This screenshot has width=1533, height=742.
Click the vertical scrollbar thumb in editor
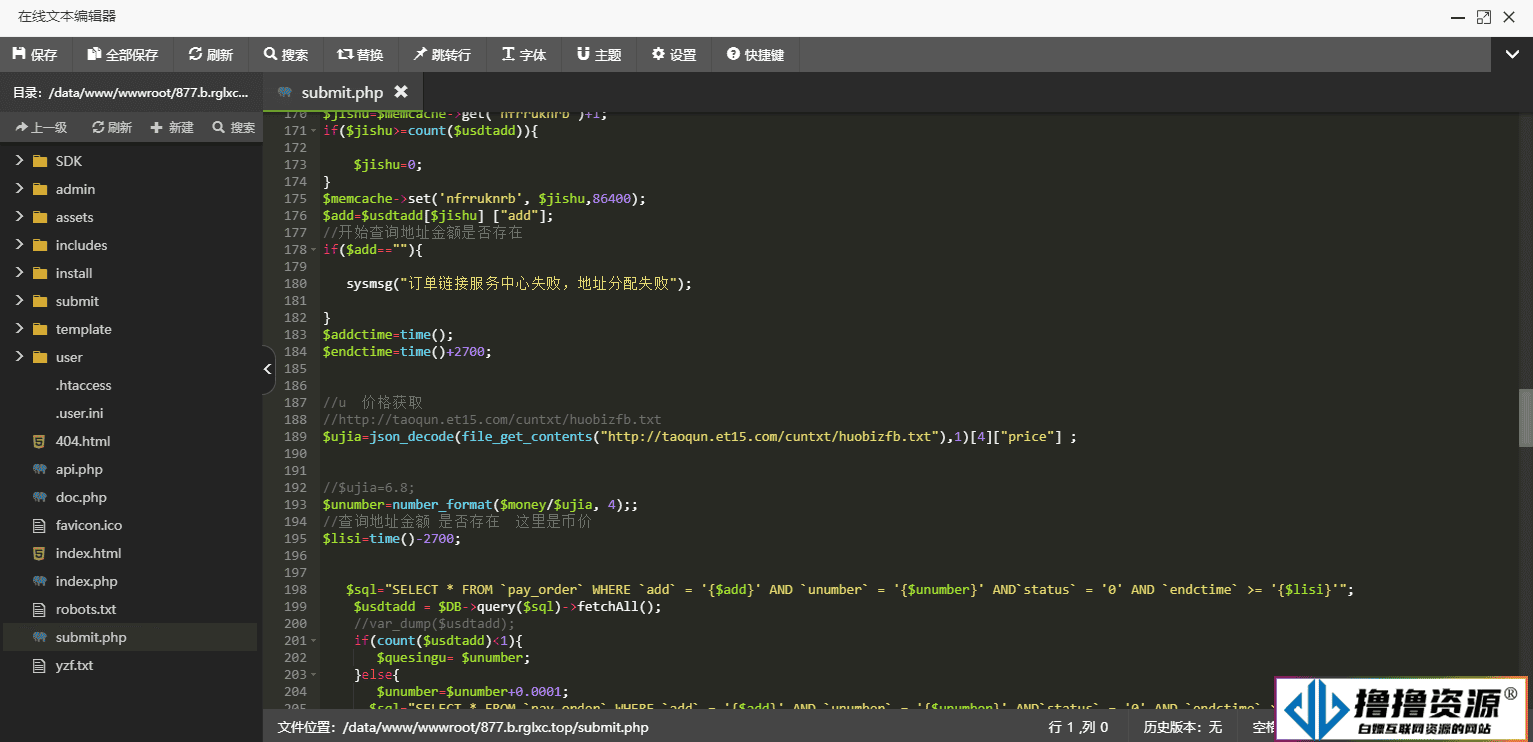click(1525, 417)
